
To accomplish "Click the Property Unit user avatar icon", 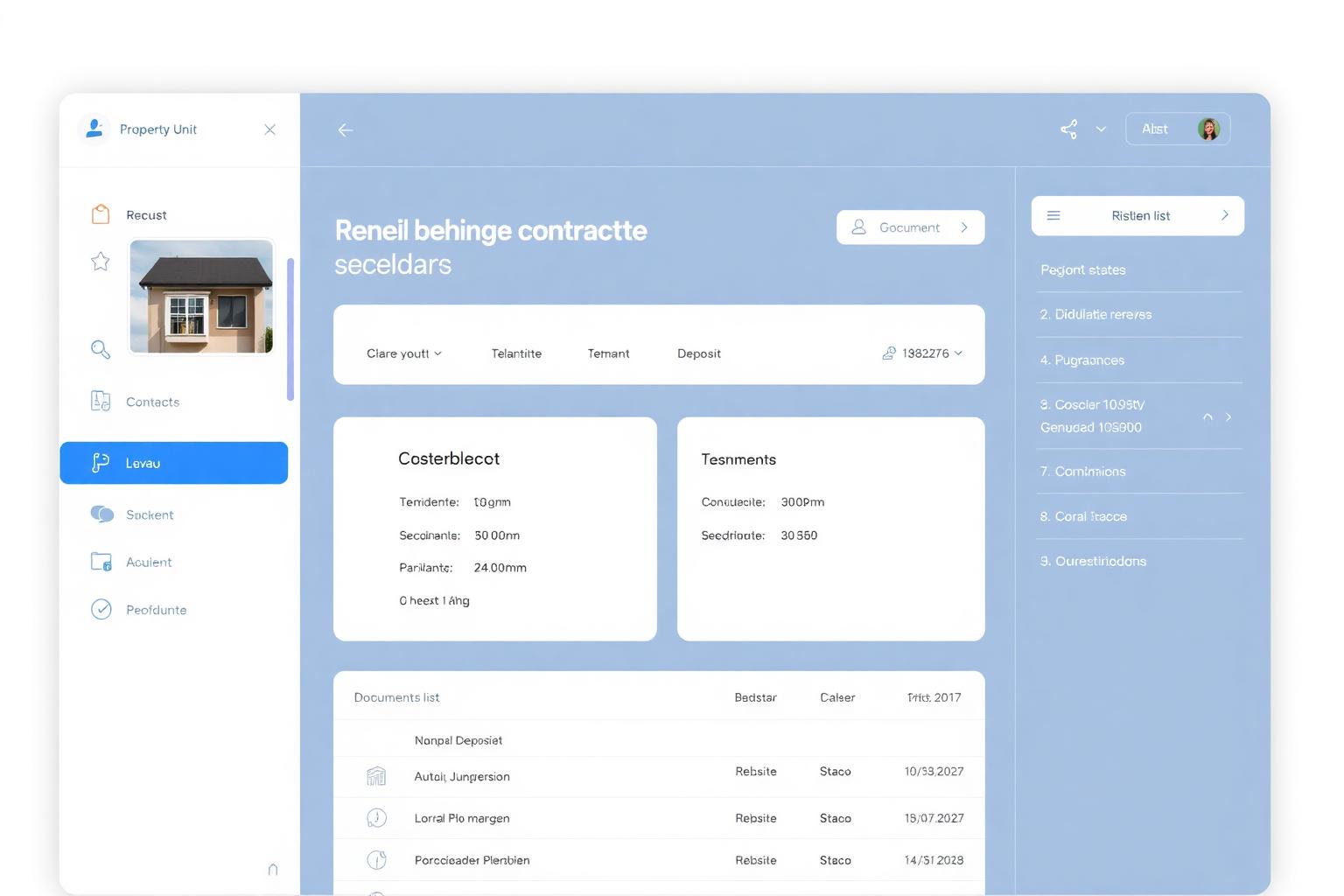I will 94,129.
